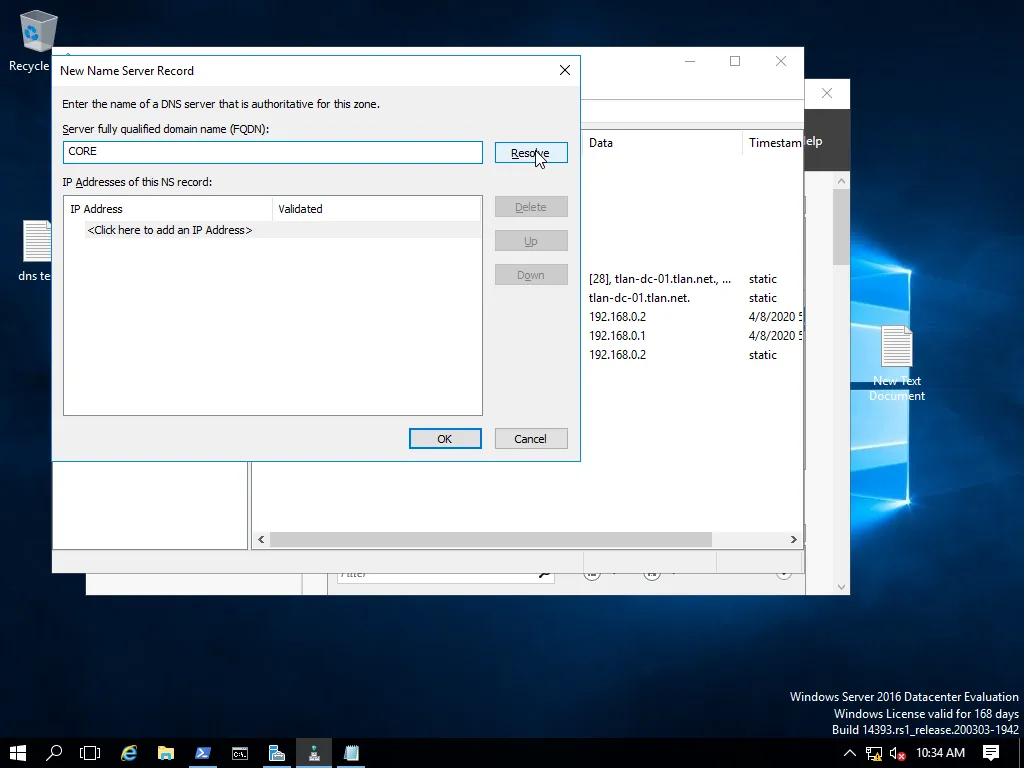
Task: Open Notepad window from taskbar
Action: click(351, 753)
